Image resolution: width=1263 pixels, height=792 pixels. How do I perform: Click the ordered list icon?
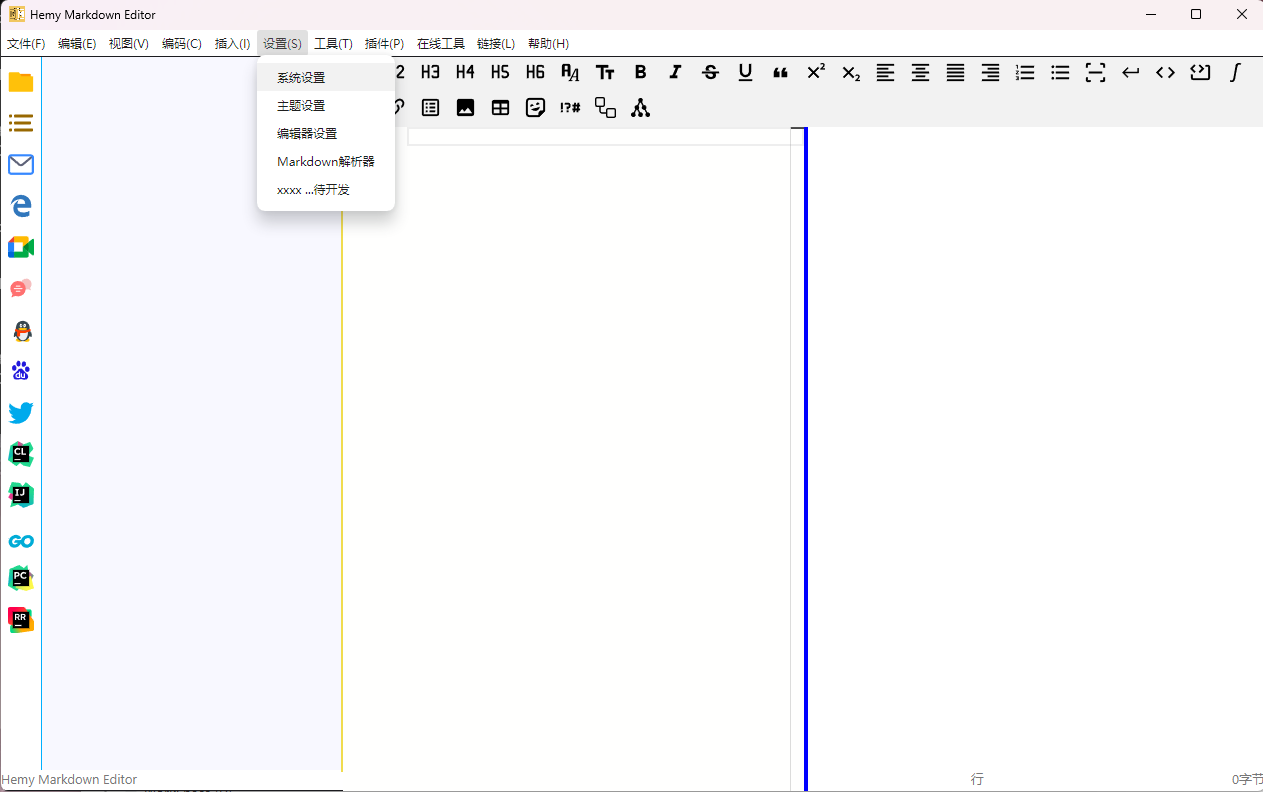coord(1025,72)
